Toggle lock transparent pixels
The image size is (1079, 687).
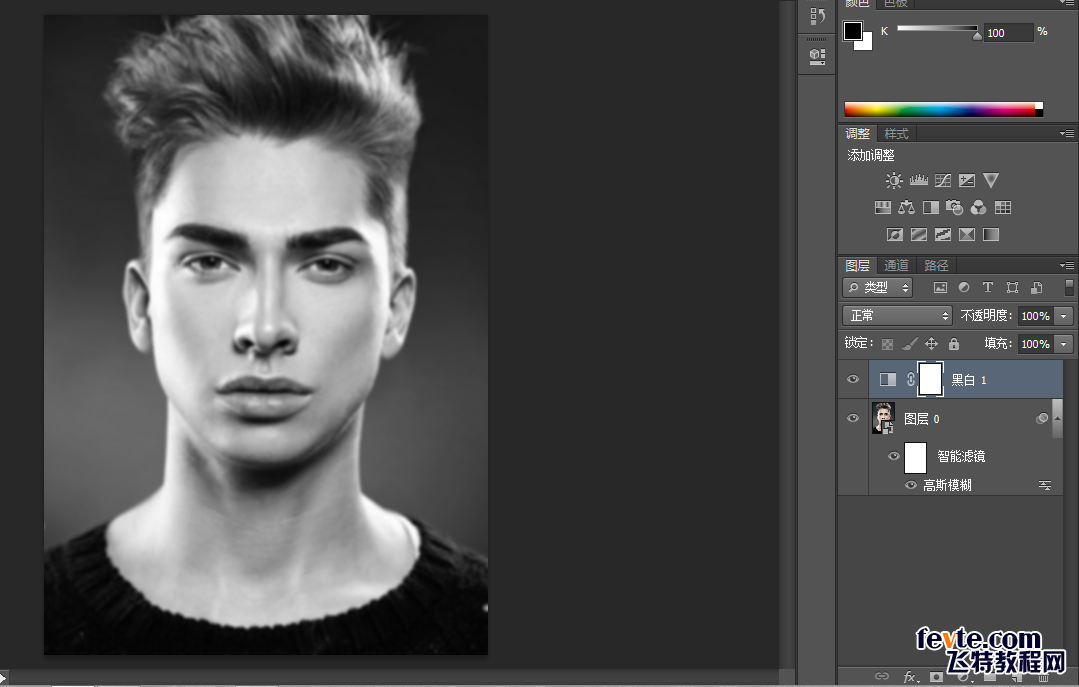(x=888, y=344)
